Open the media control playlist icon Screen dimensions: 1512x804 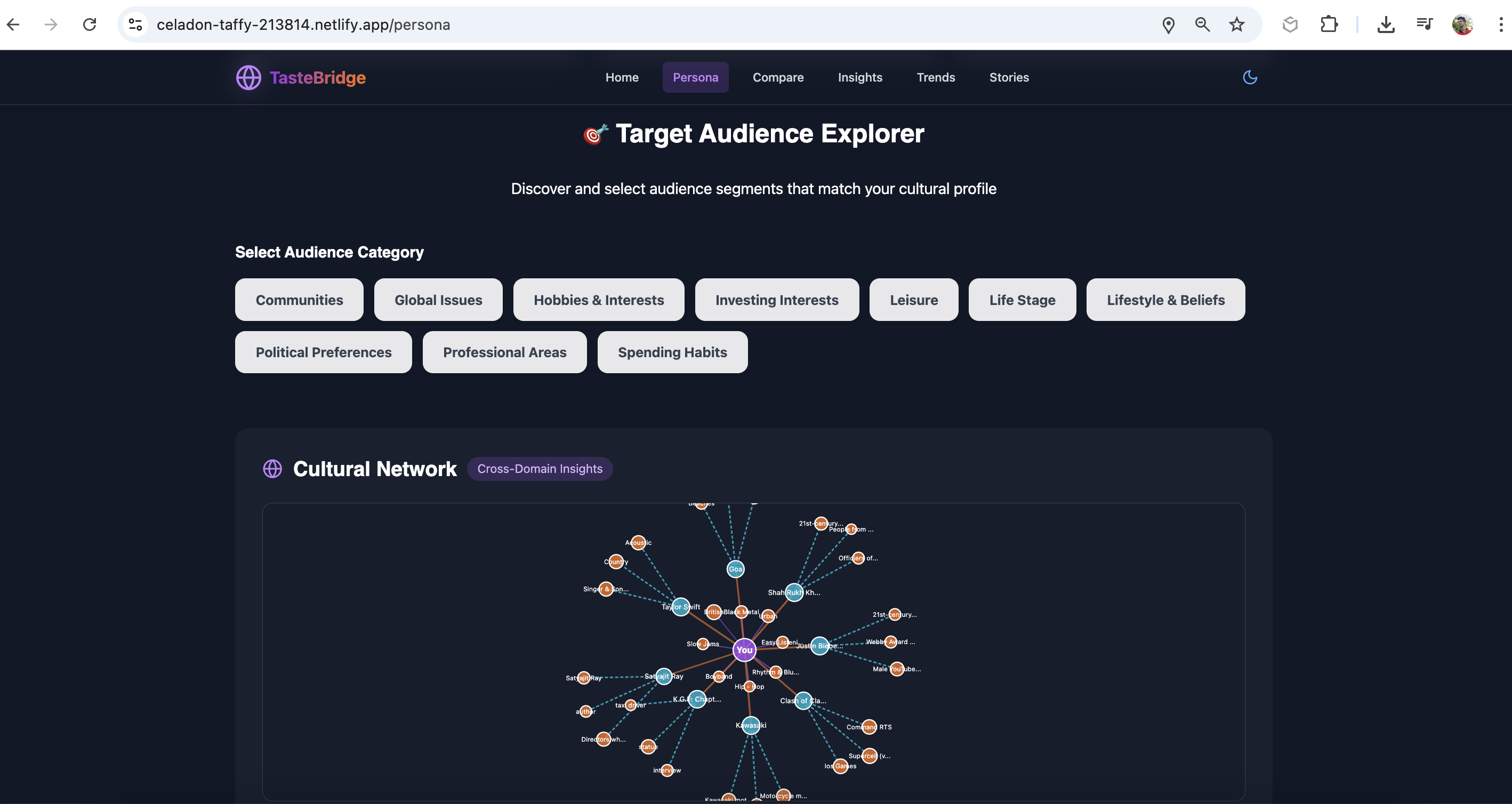1425,25
